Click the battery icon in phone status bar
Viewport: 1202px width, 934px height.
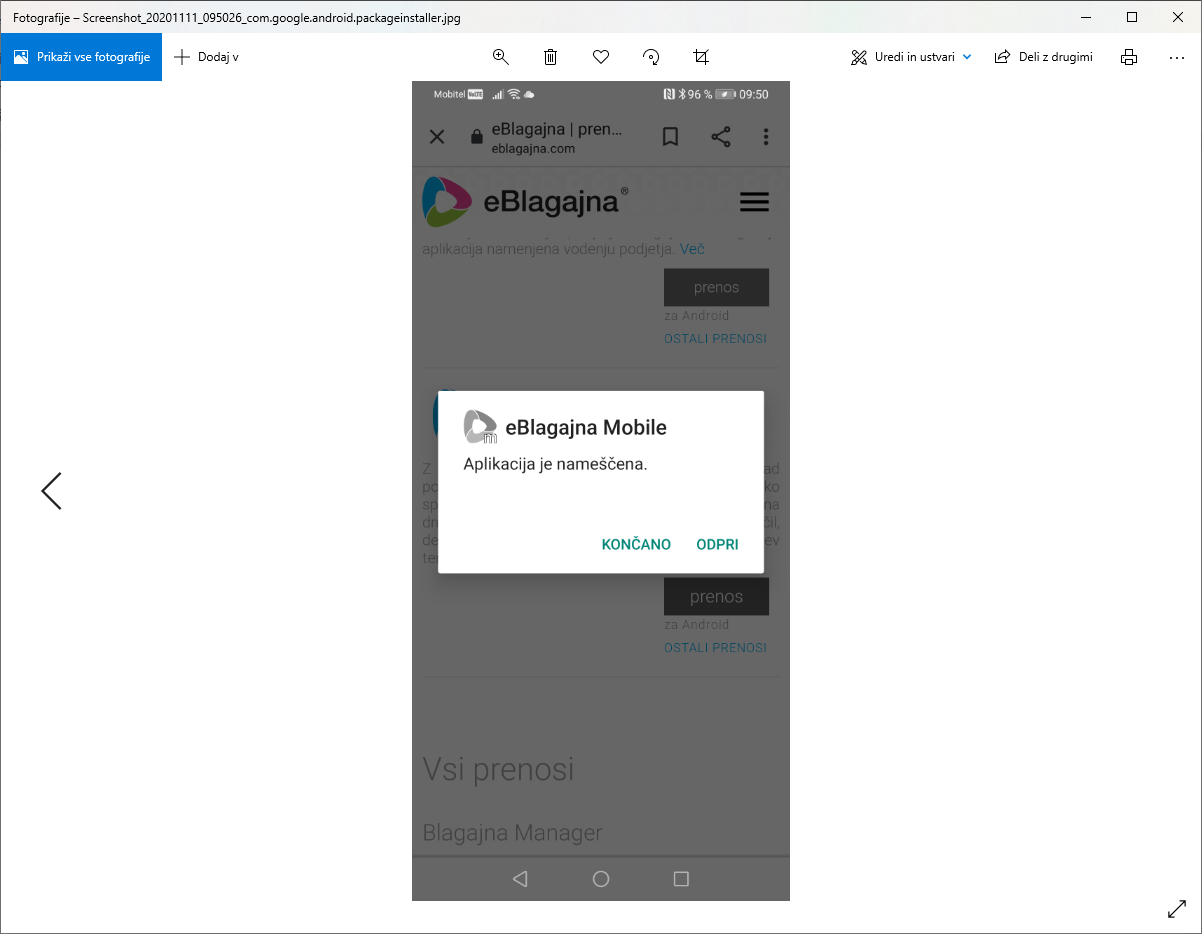tap(725, 94)
